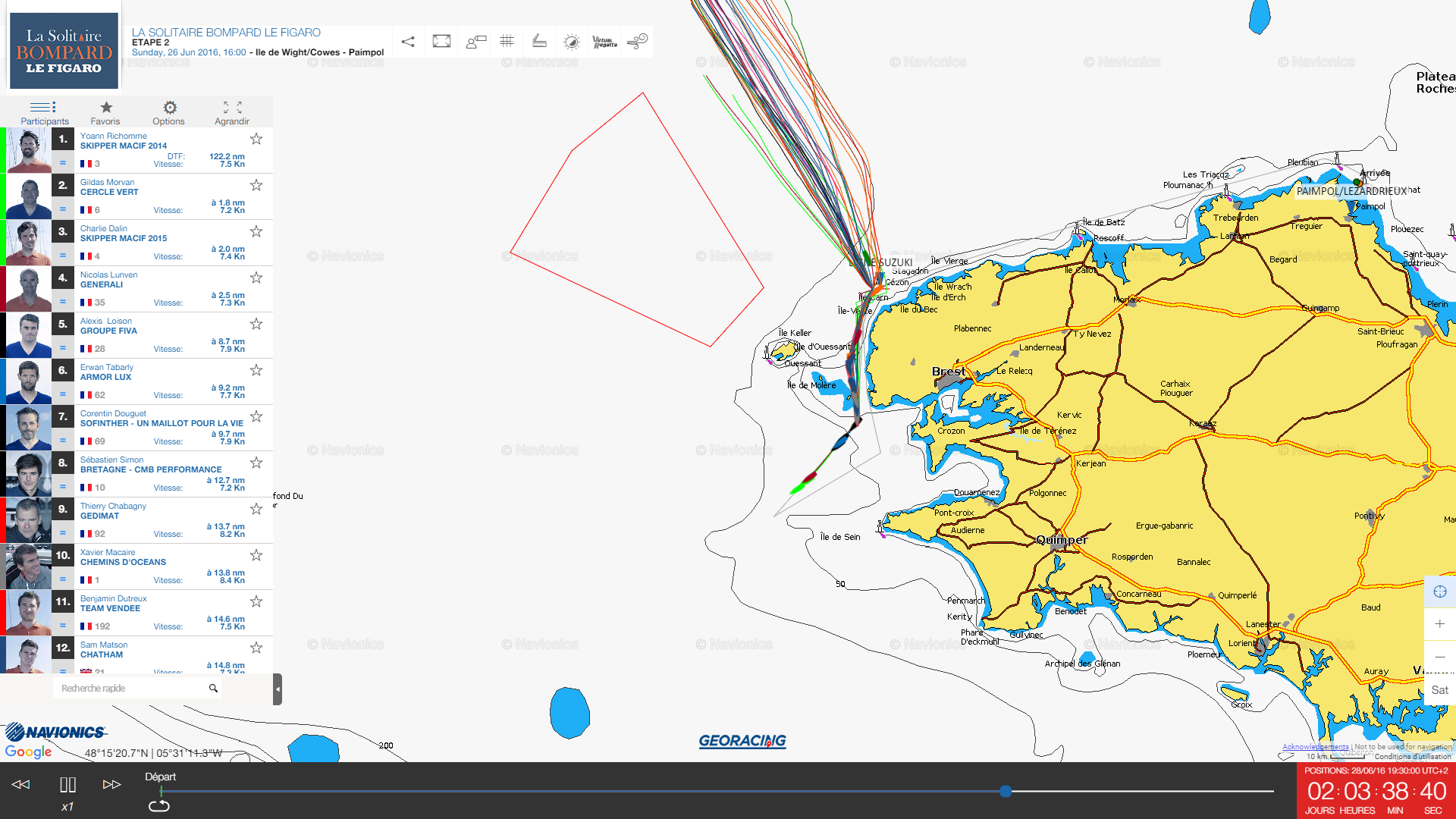Image resolution: width=1456 pixels, height=819 pixels.
Task: Open the La Solitaire Bompard Le Figaro logo
Action: pos(64,51)
